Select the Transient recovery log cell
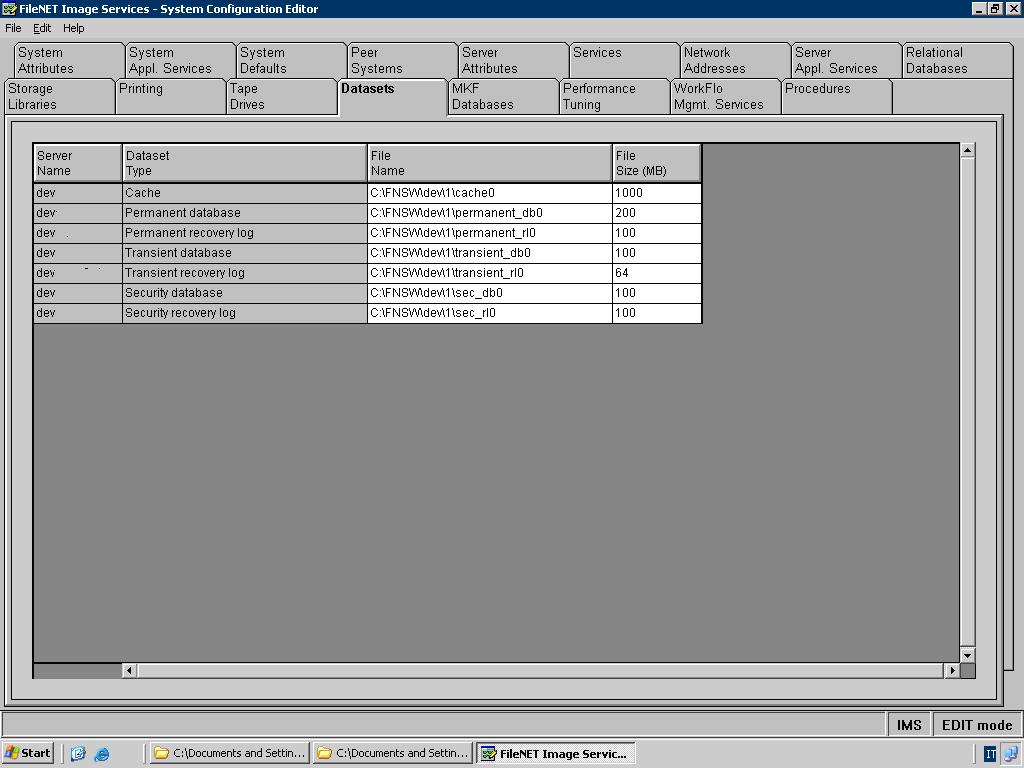This screenshot has height=768, width=1024. (245, 273)
